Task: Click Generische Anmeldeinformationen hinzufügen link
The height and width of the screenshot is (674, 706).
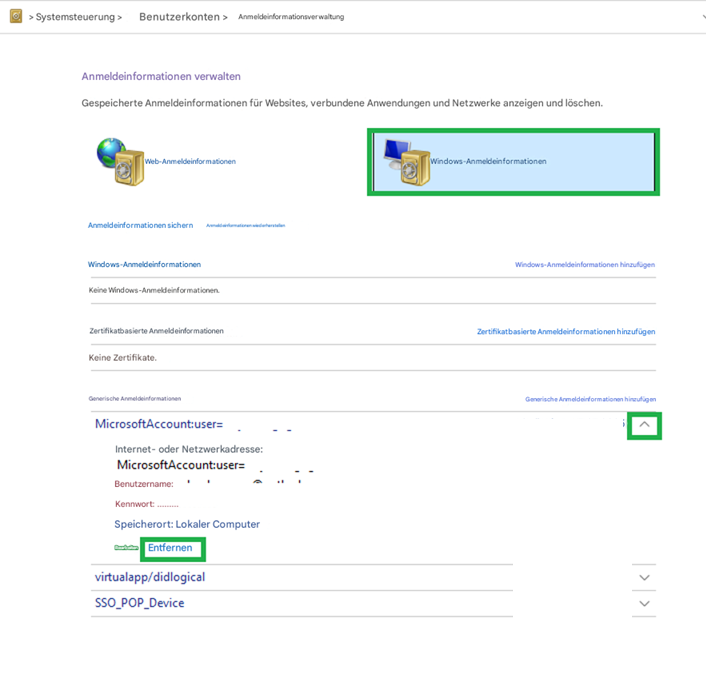Action: [x=590, y=399]
